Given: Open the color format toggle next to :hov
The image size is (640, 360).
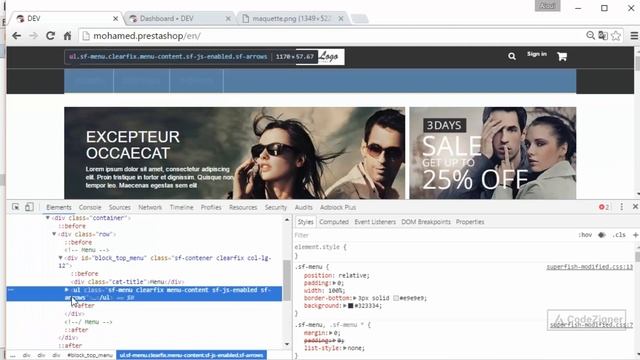Looking at the screenshot, I should (x=602, y=235).
